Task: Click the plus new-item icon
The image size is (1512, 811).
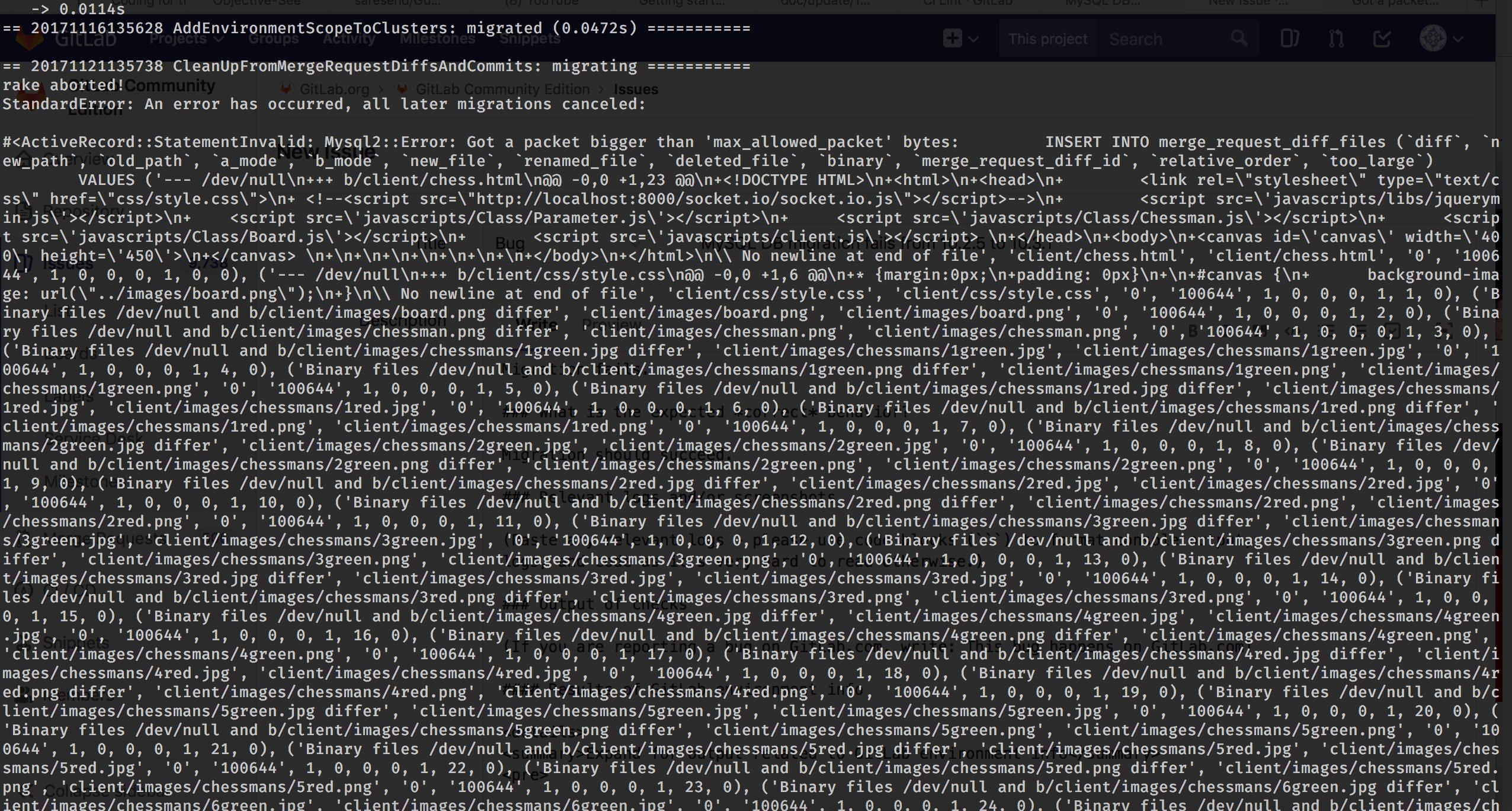Action: [952, 39]
